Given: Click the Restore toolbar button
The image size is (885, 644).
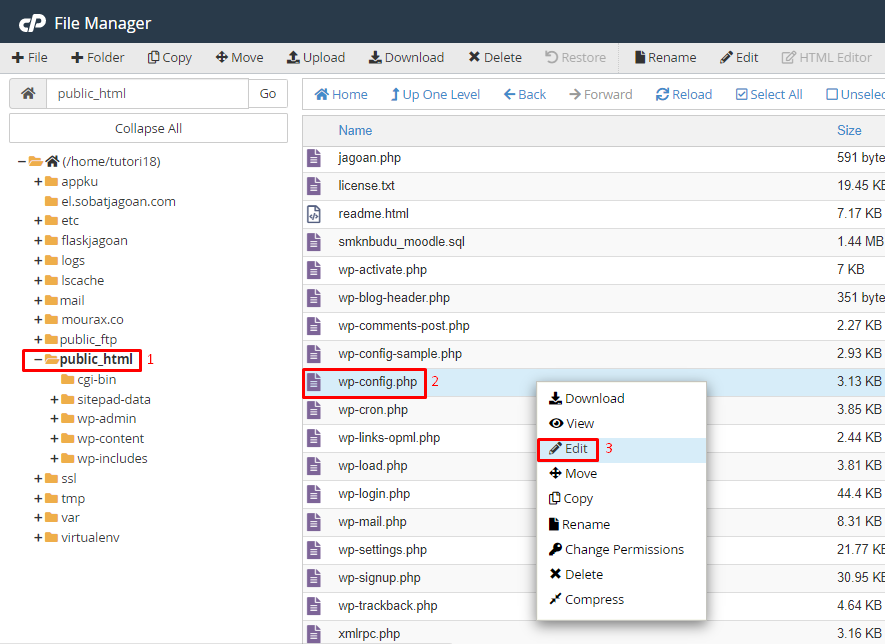Looking at the screenshot, I should [x=575, y=58].
